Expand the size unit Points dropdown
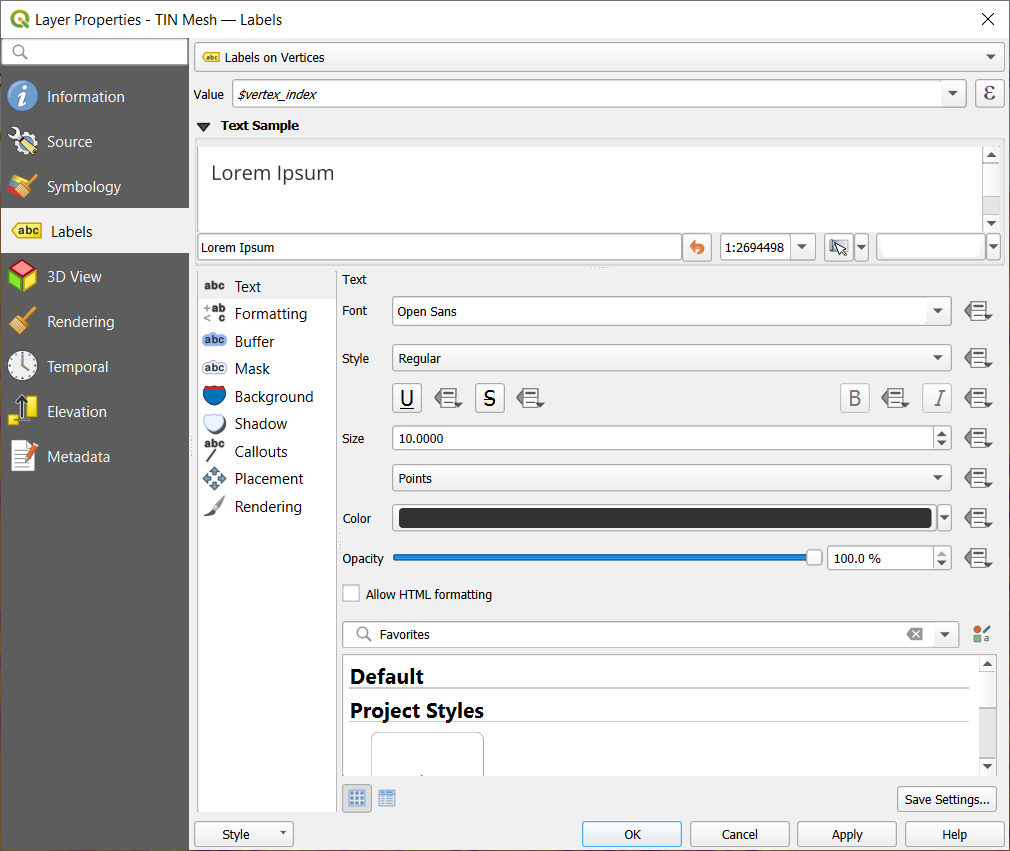1010x851 pixels. (x=671, y=478)
